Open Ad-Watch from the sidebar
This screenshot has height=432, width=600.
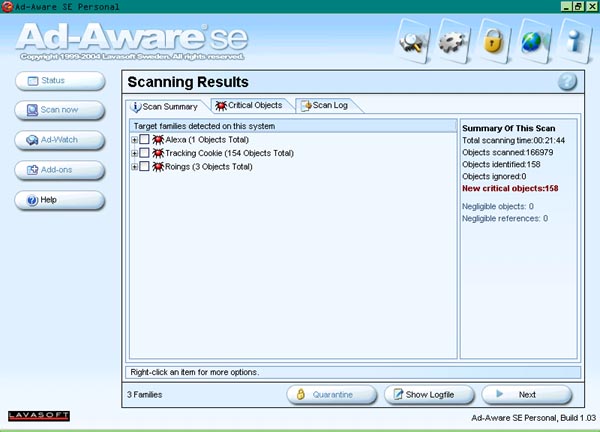[60, 140]
